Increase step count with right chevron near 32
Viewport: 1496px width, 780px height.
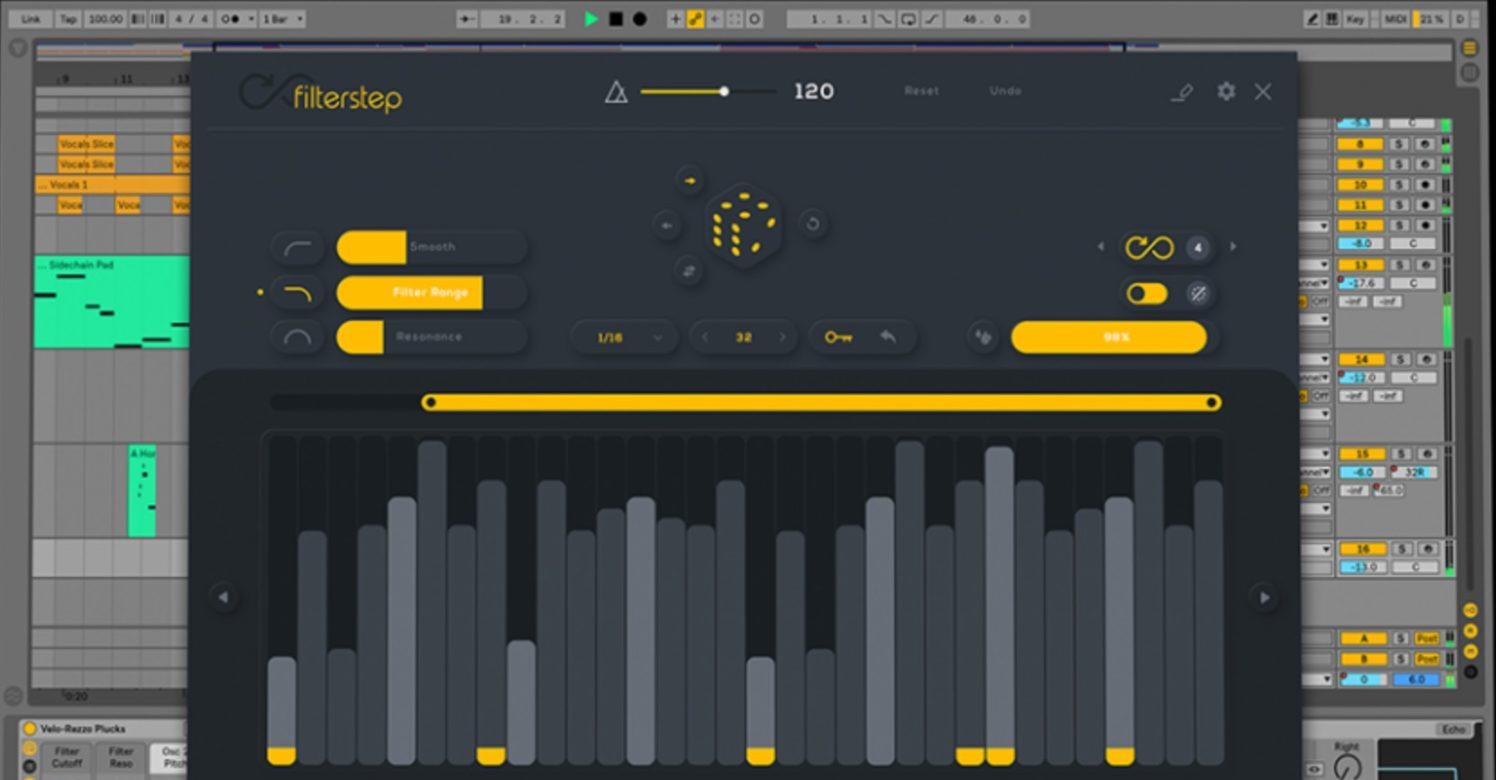(x=783, y=338)
